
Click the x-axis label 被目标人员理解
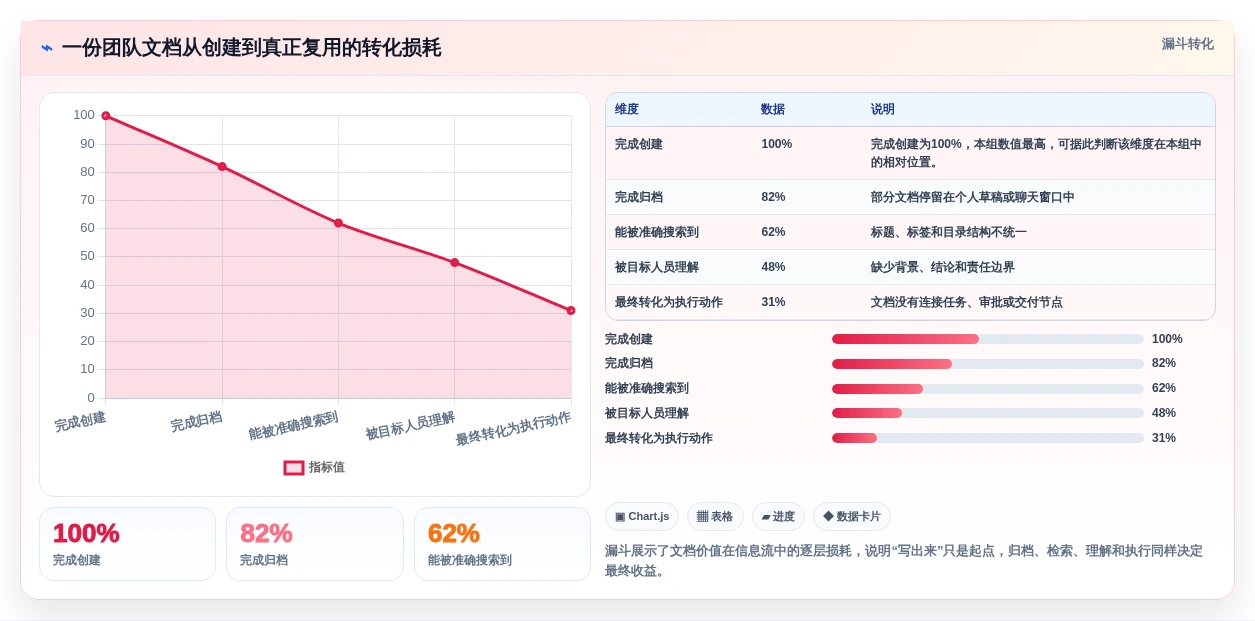click(410, 425)
